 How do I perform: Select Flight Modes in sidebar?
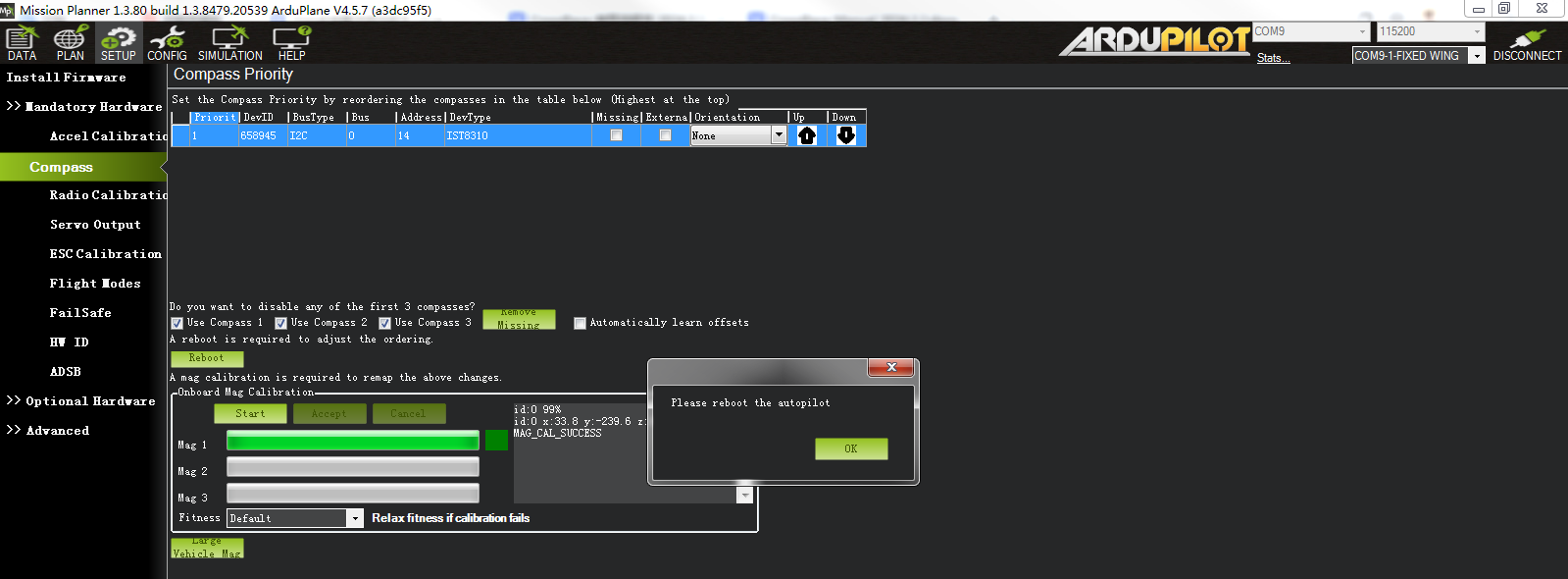95,284
